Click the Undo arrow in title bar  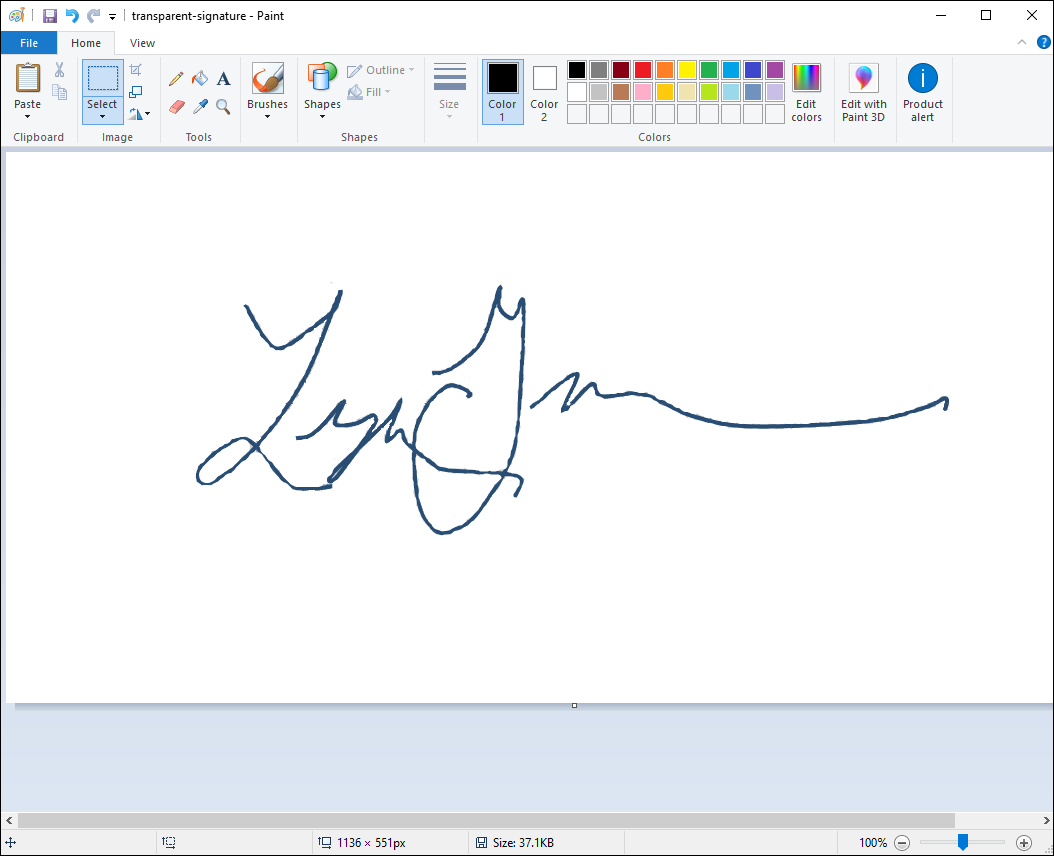click(72, 15)
